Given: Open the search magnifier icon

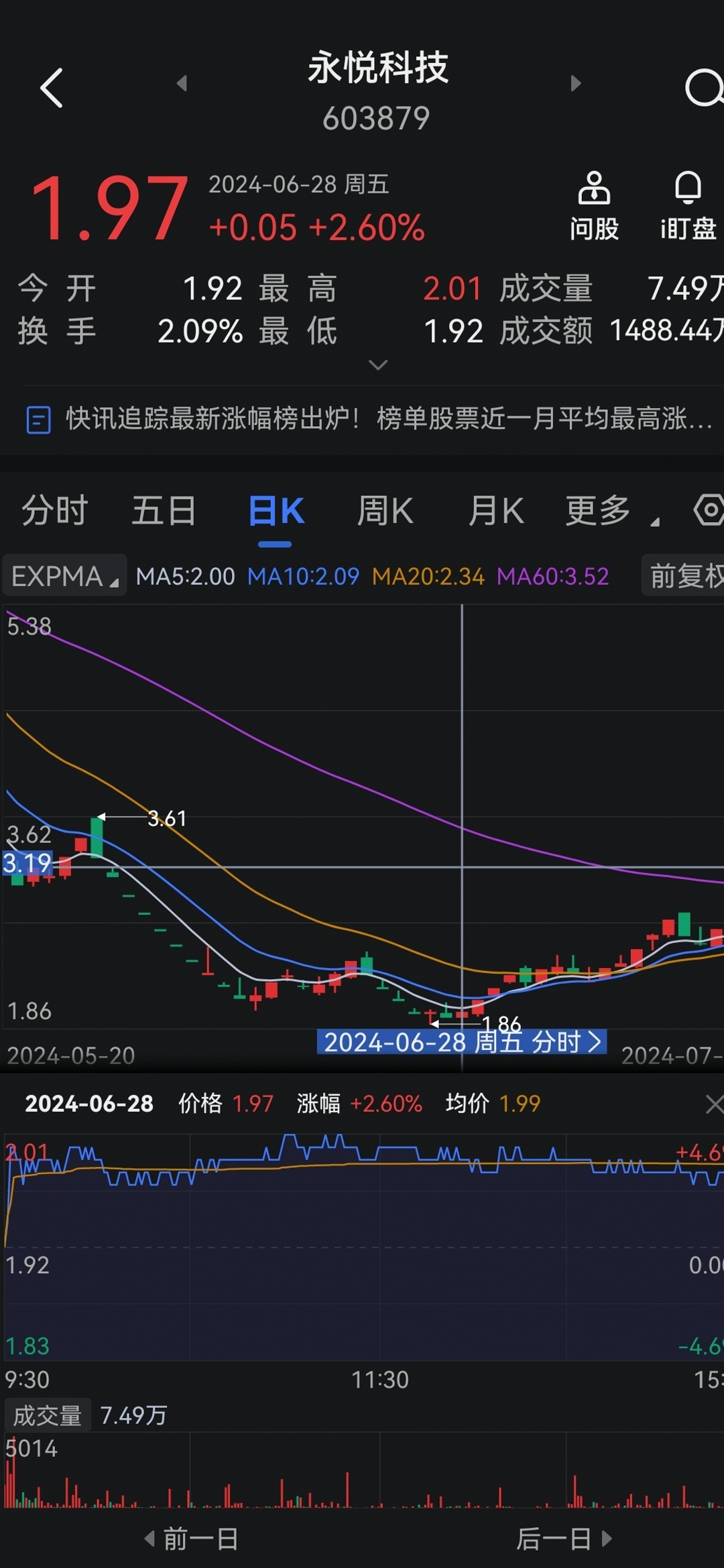Looking at the screenshot, I should tap(704, 88).
